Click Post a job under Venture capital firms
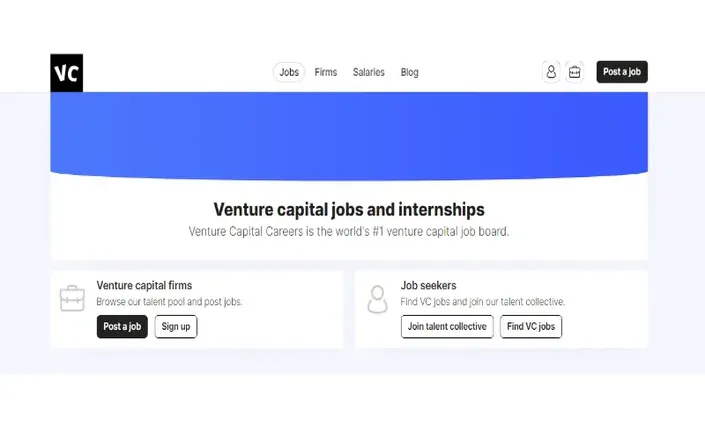Screen dimensions: 705x427 (122, 326)
